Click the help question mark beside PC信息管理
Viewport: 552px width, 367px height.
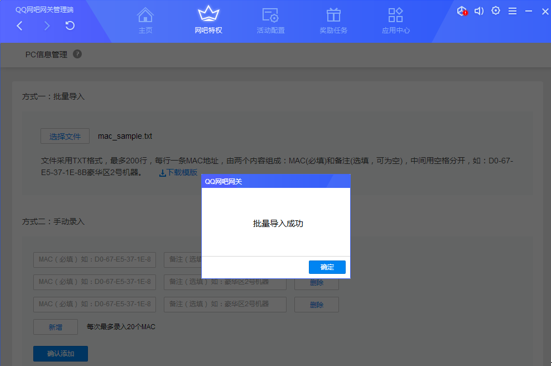[x=77, y=54]
